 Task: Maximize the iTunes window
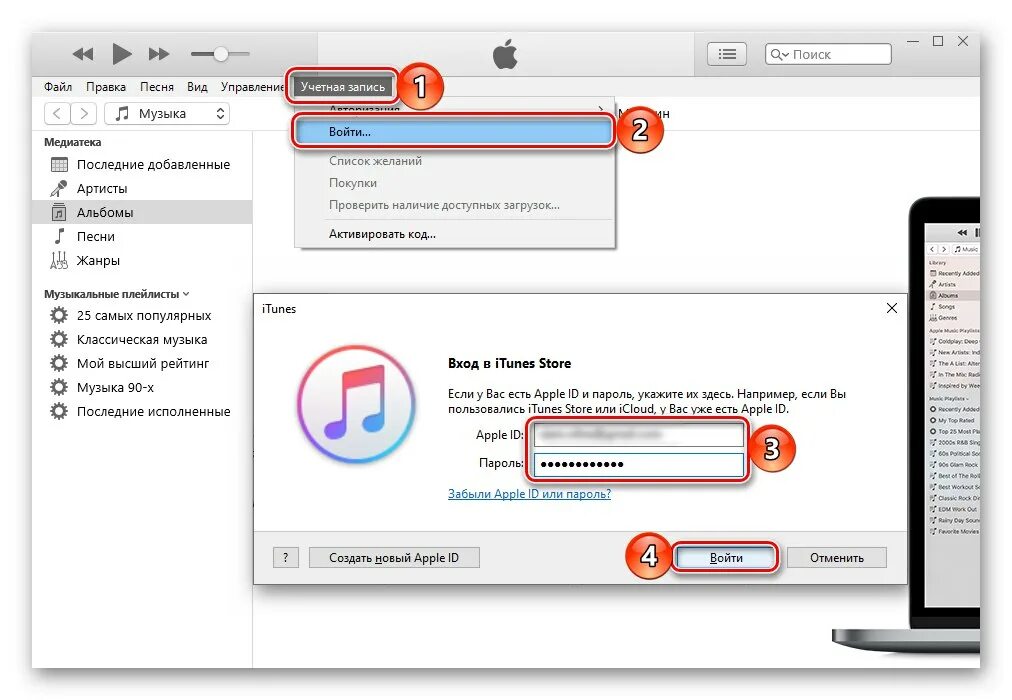tap(938, 41)
